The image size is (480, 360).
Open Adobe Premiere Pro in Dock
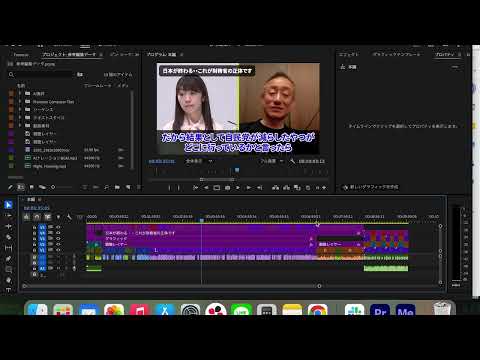click(x=380, y=311)
